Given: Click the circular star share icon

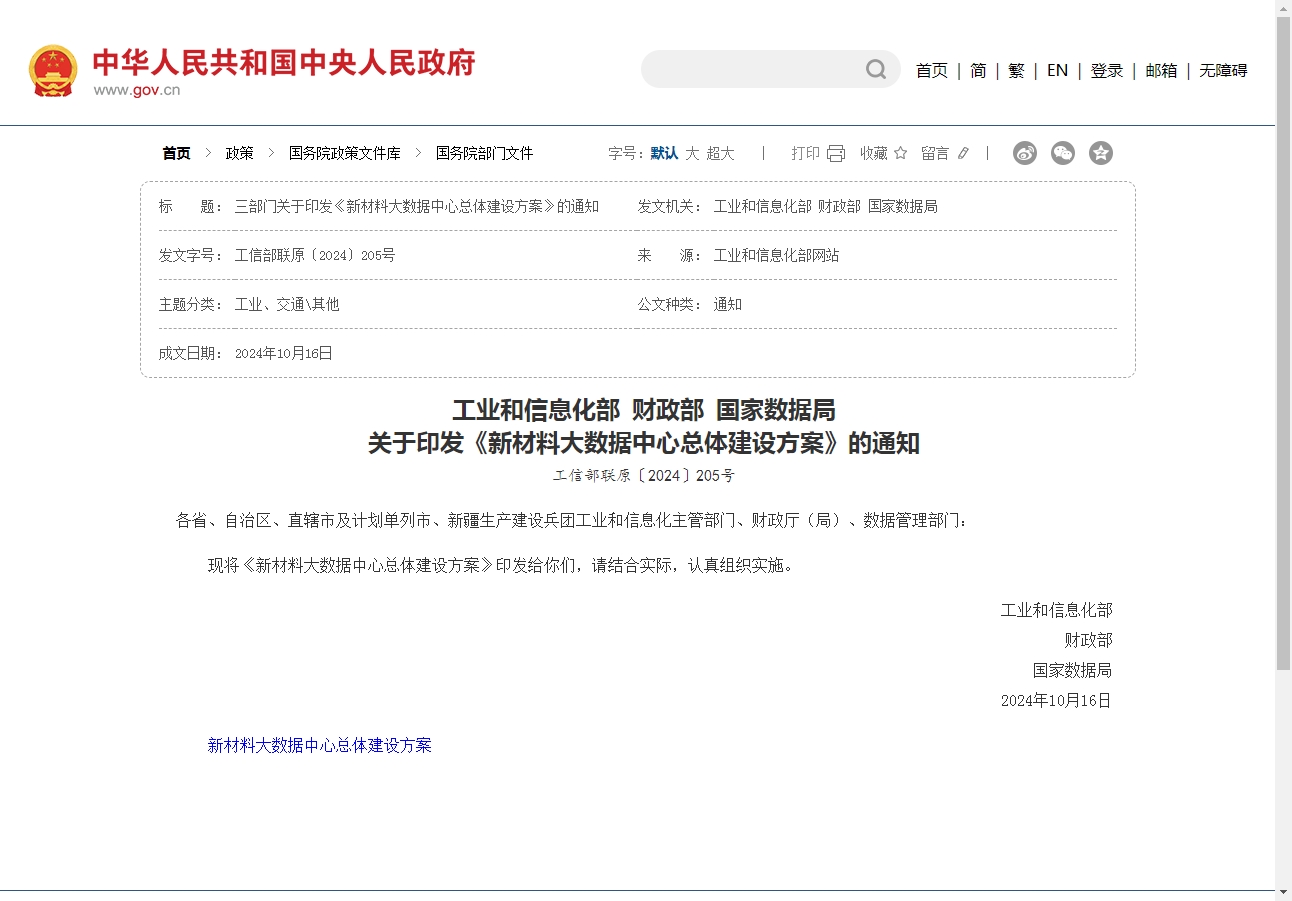Looking at the screenshot, I should coord(1100,152).
